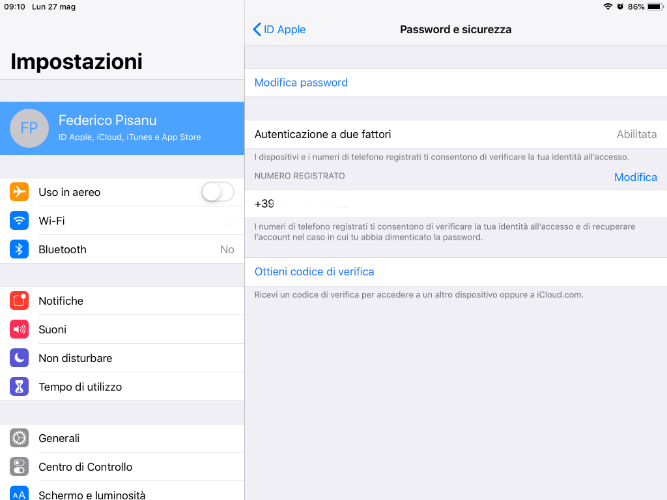Open the Non disturbare moon icon
This screenshot has height=500, width=667.
coord(19,358)
